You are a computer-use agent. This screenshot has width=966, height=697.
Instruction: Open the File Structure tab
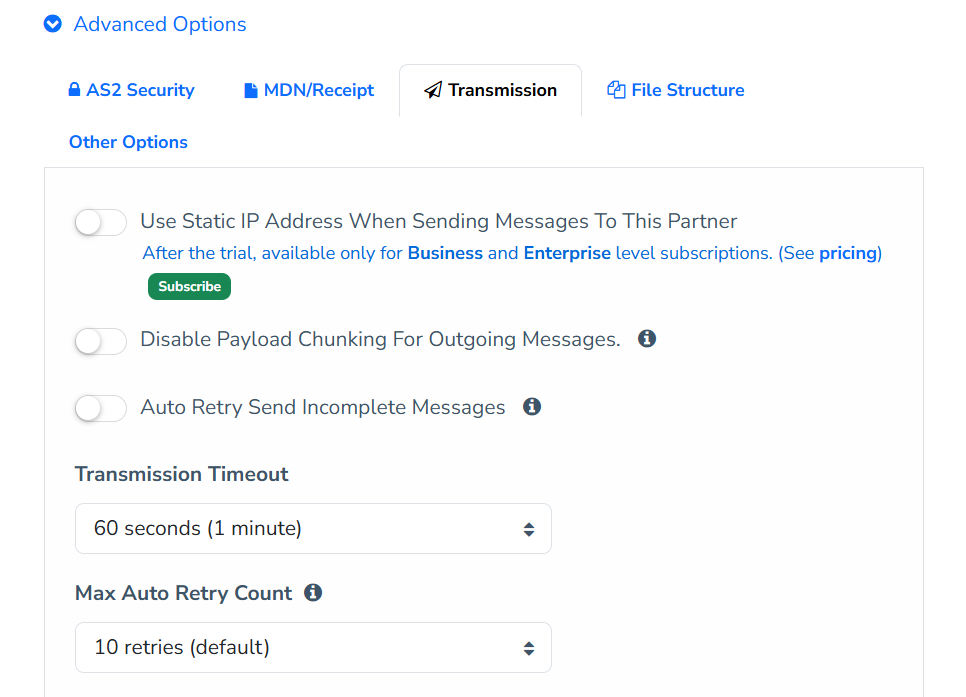click(676, 90)
